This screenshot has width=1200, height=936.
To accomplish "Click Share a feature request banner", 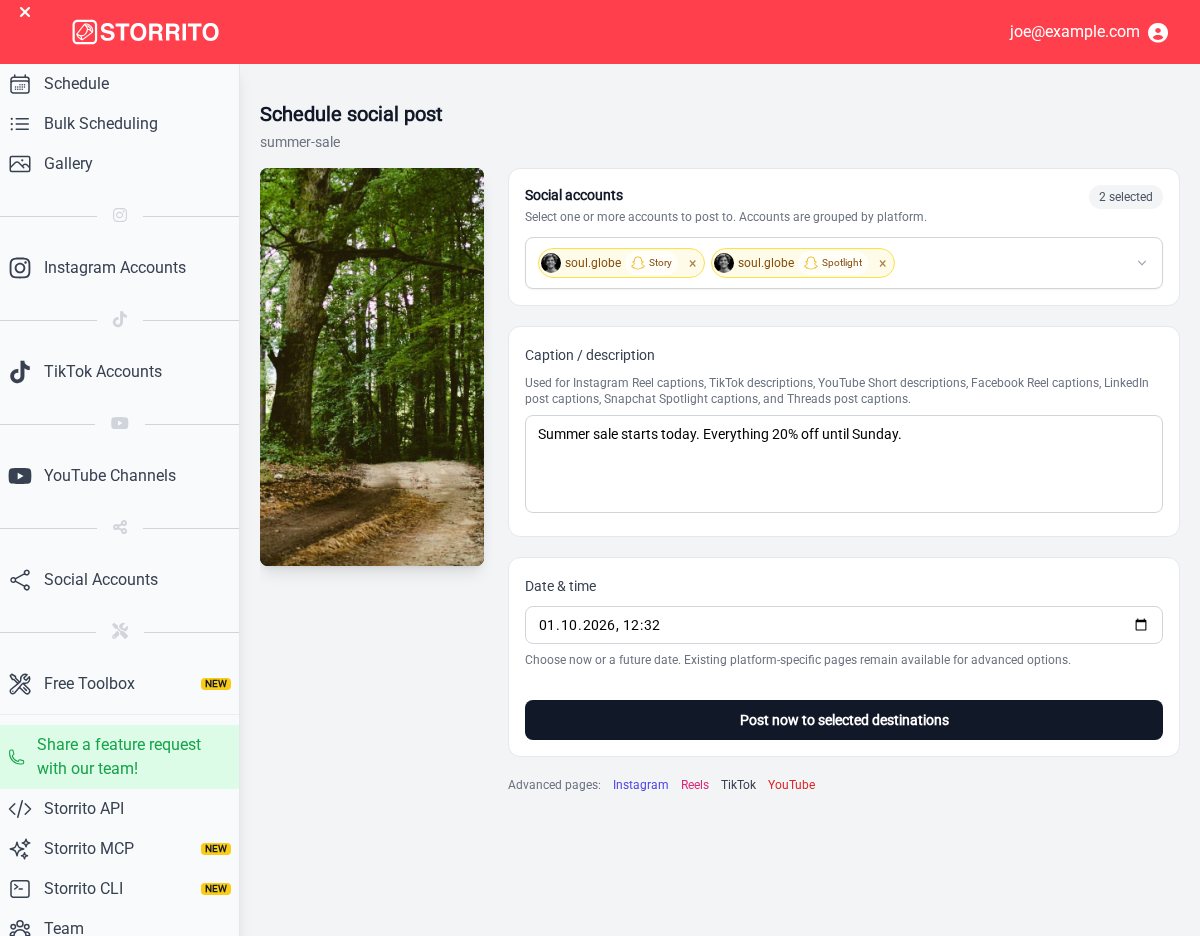I will coord(119,757).
